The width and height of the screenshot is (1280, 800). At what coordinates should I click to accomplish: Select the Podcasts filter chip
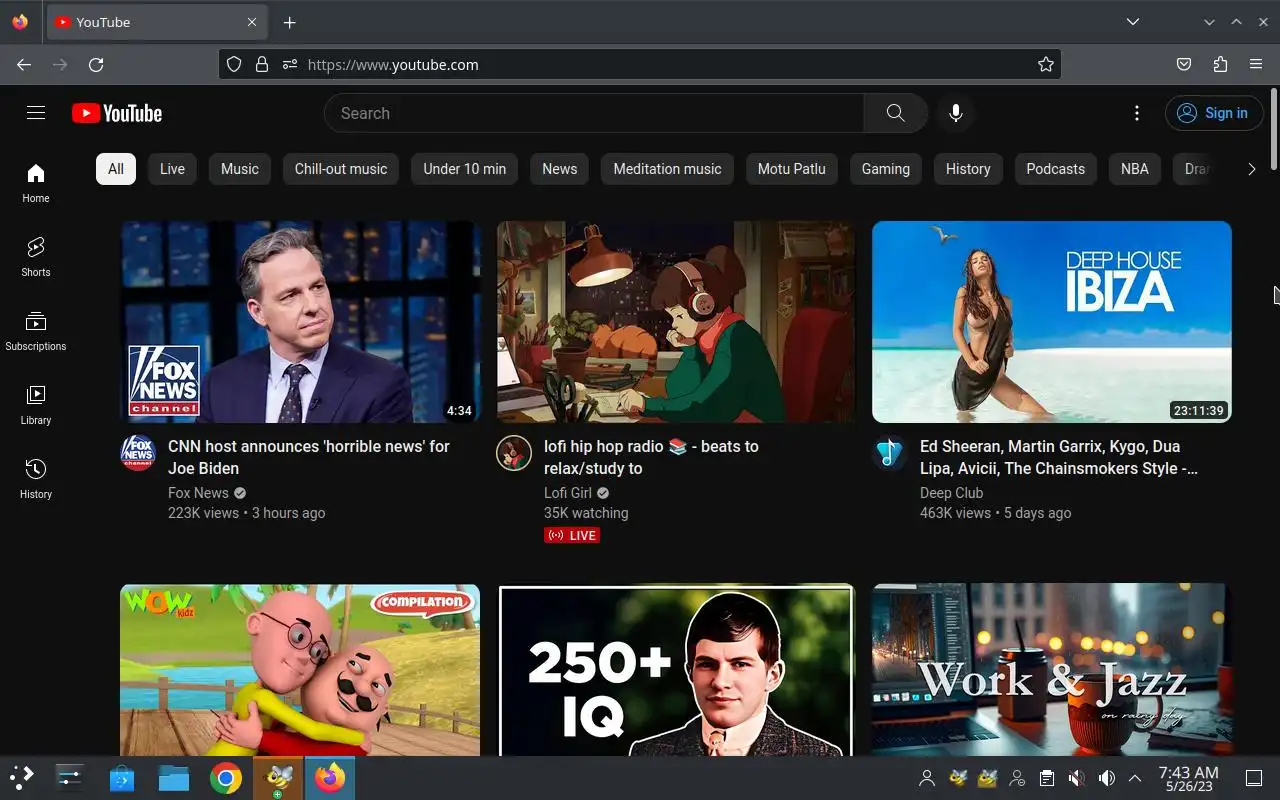(x=1056, y=169)
